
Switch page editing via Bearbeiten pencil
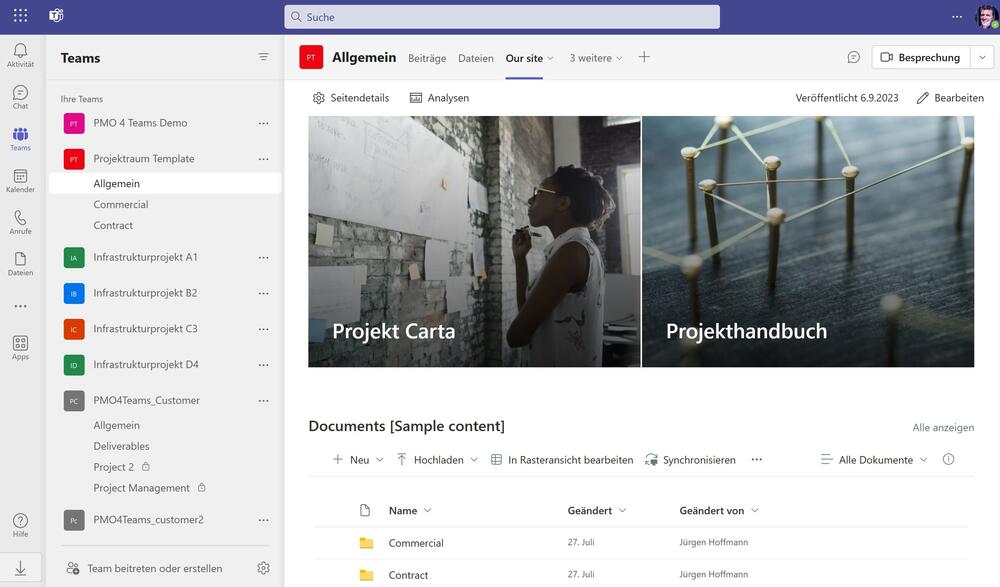[x=951, y=97]
